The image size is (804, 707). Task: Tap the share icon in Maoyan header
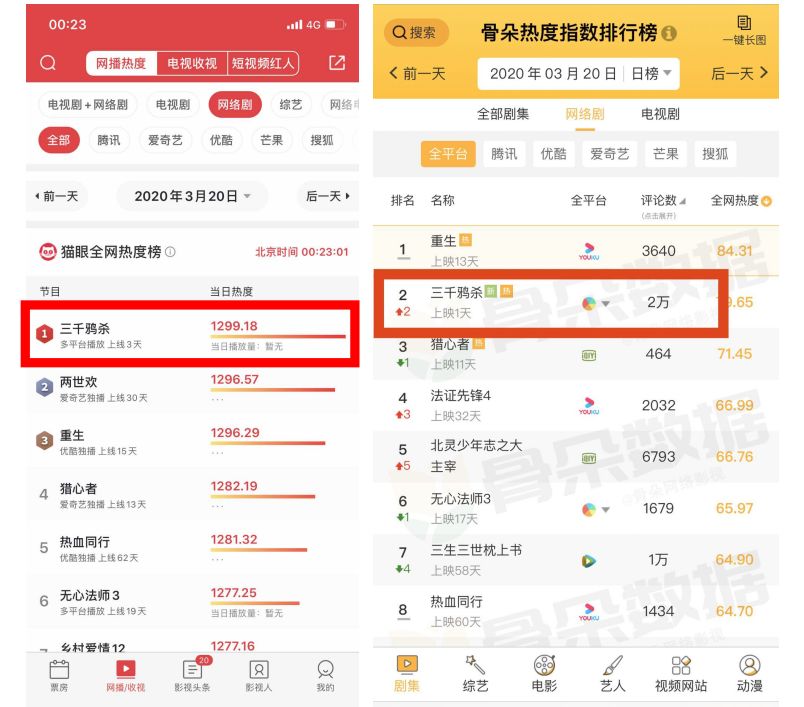337,63
